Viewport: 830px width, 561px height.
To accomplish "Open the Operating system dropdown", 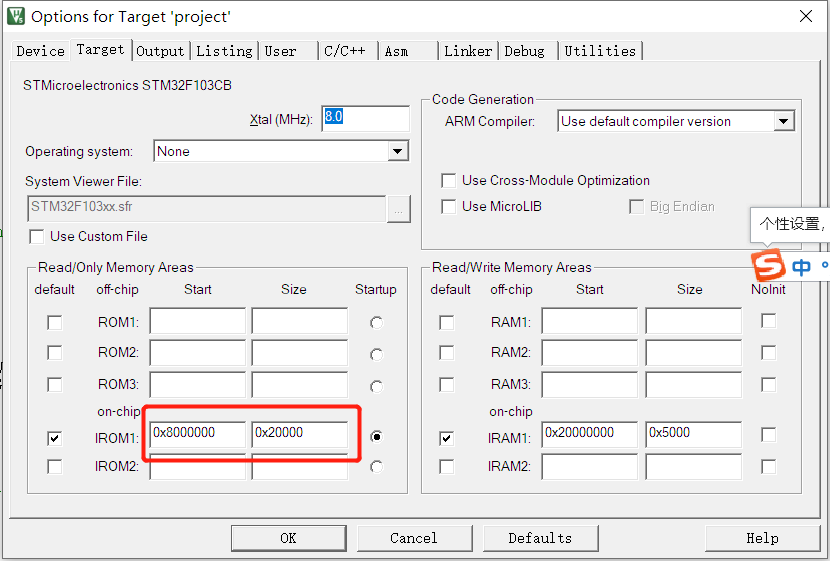I will click(x=398, y=151).
